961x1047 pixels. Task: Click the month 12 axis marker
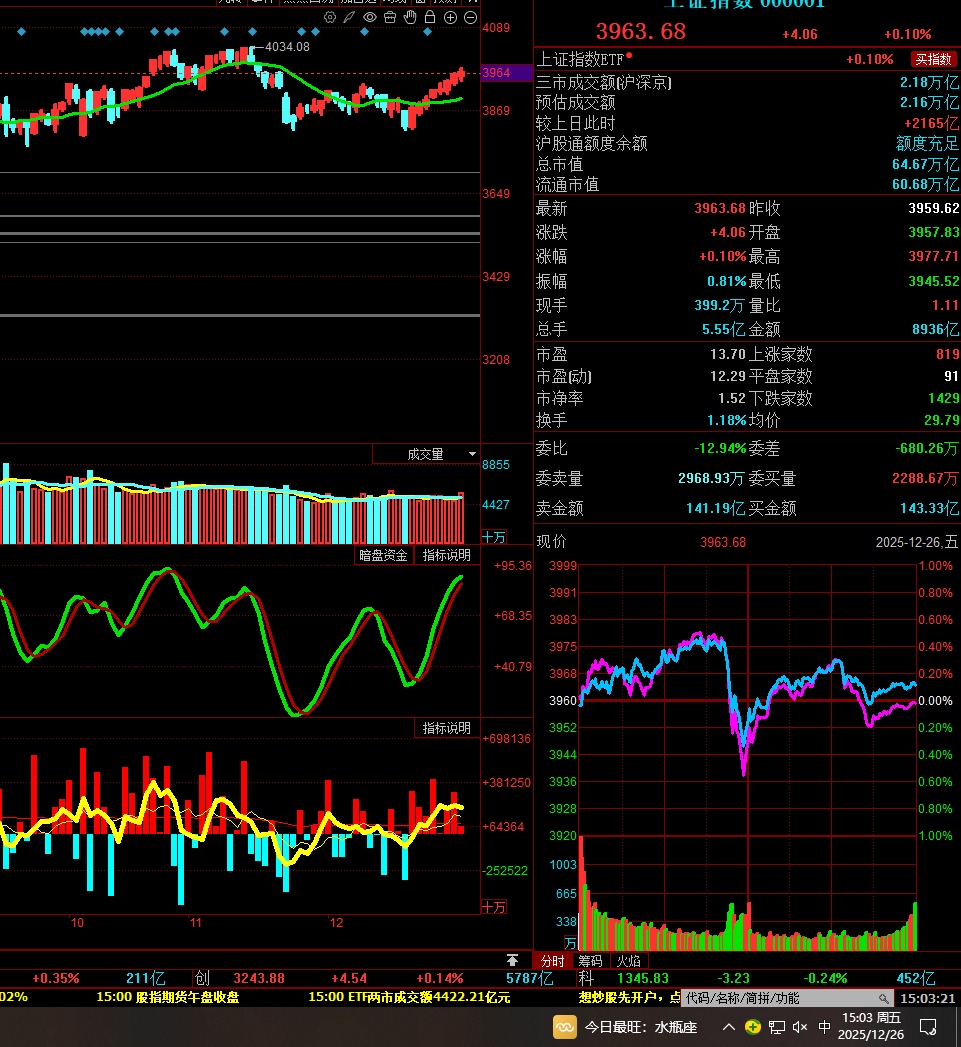pyautogui.click(x=337, y=923)
